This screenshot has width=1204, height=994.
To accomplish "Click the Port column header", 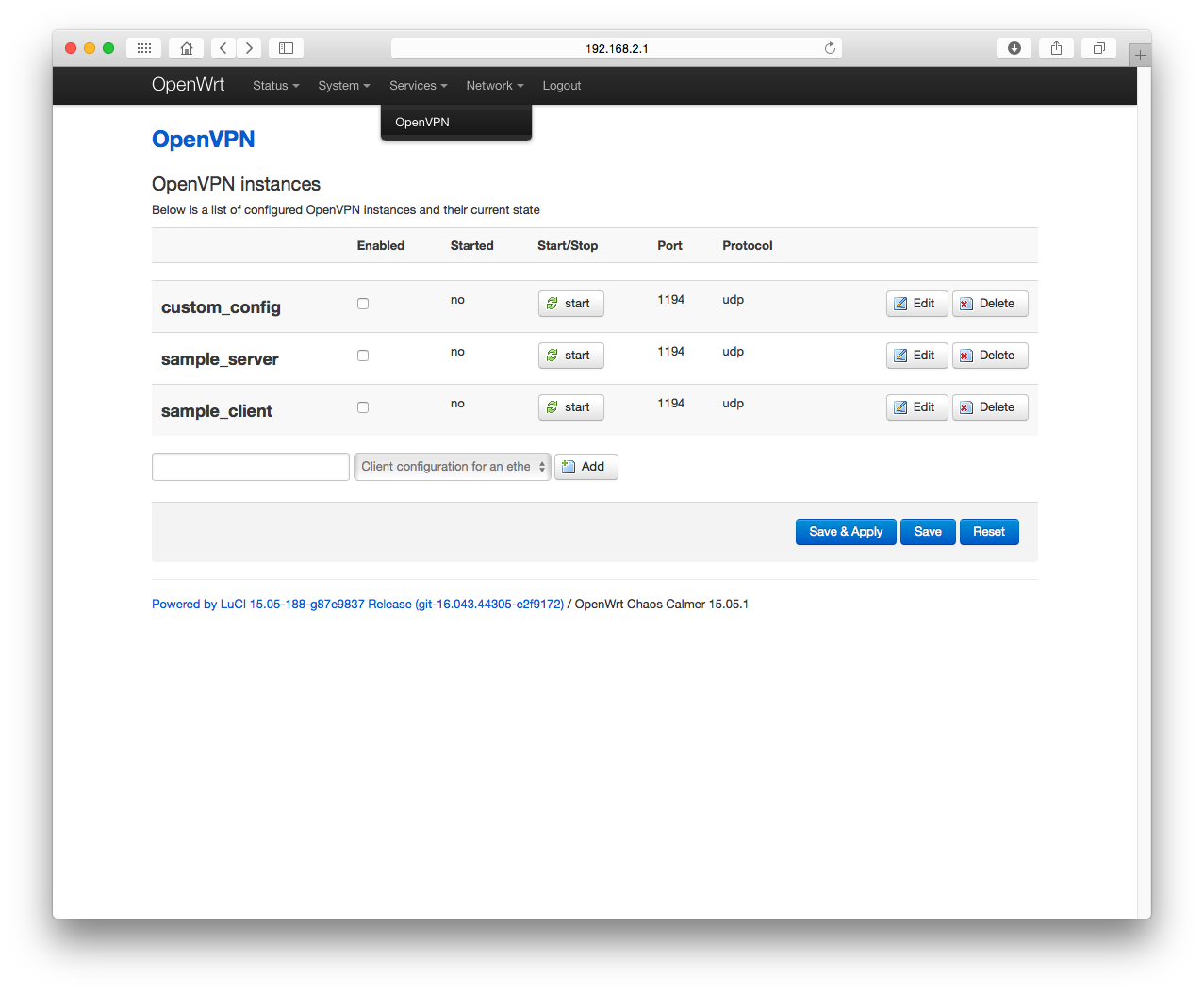I will pos(670,246).
